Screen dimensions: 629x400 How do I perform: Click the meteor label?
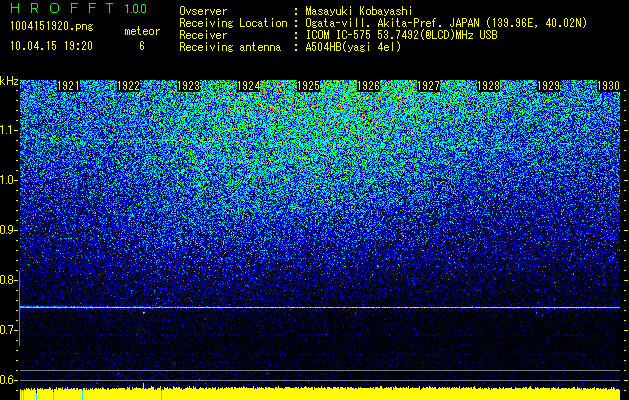[142, 31]
